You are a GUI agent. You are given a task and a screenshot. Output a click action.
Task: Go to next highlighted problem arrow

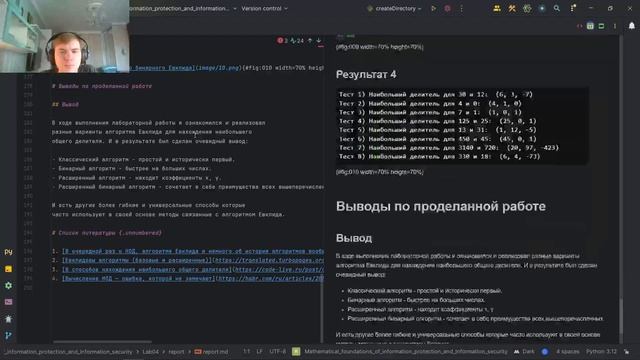click(x=318, y=40)
